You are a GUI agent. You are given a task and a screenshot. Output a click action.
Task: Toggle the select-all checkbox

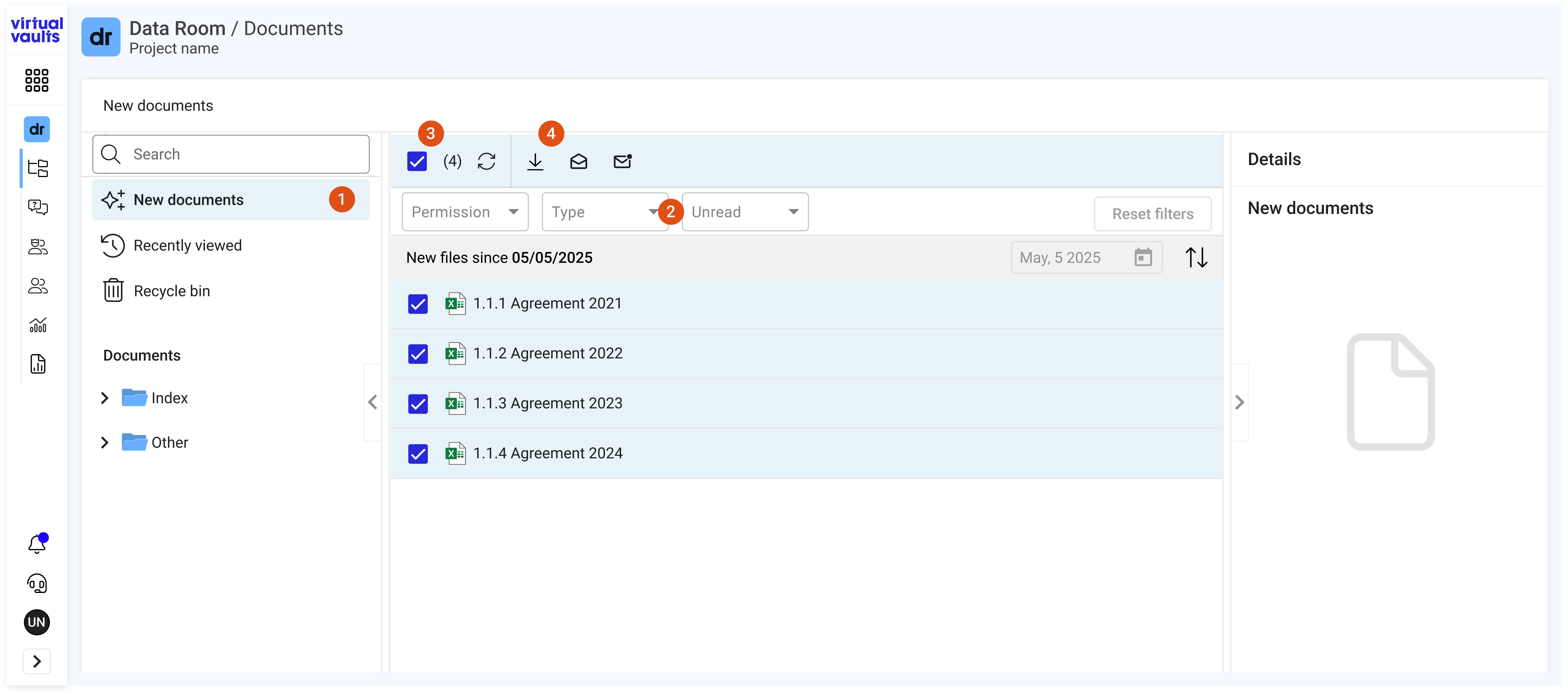417,161
